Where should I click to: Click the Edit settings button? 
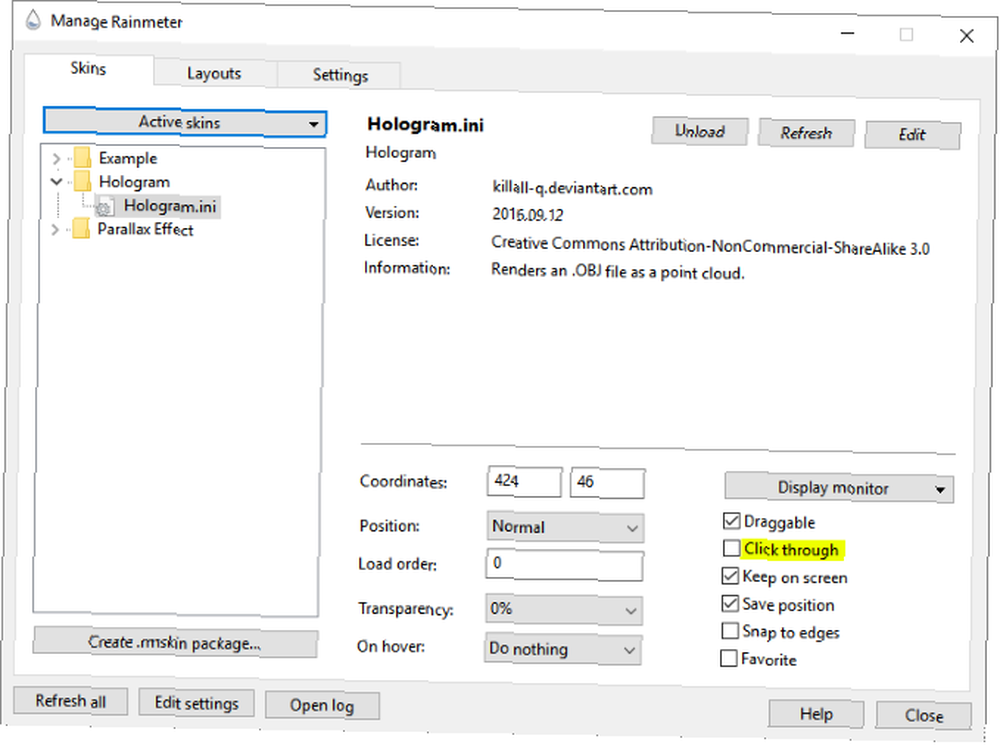[x=196, y=704]
